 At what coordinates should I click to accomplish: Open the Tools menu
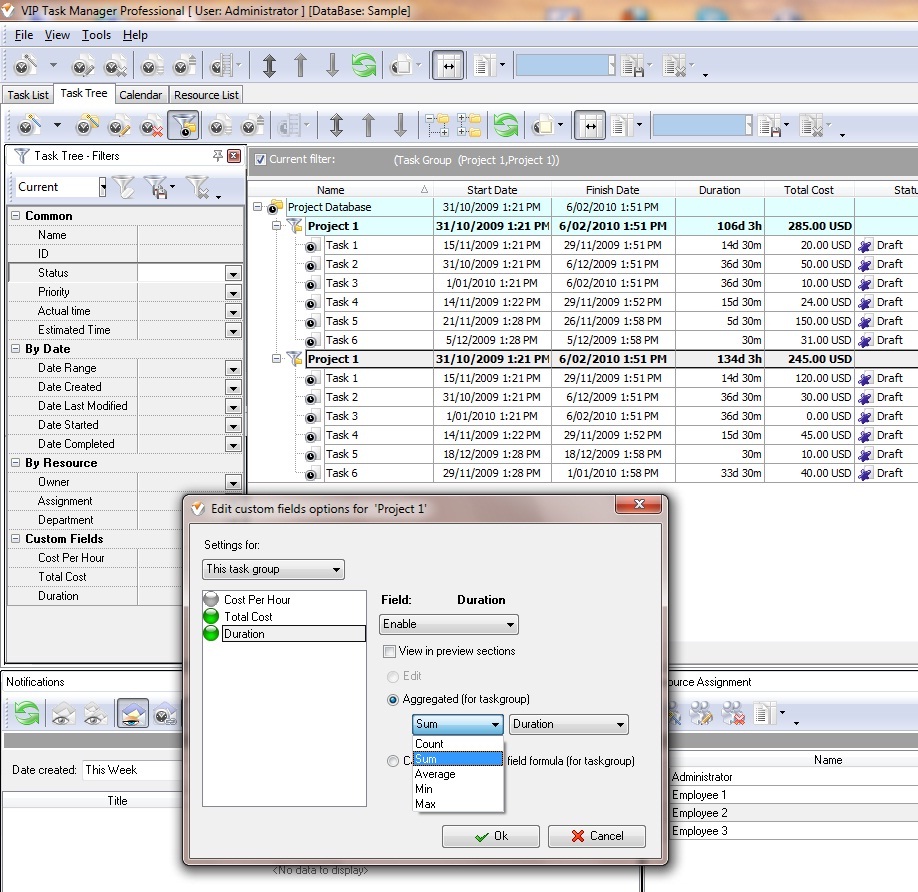[97, 35]
